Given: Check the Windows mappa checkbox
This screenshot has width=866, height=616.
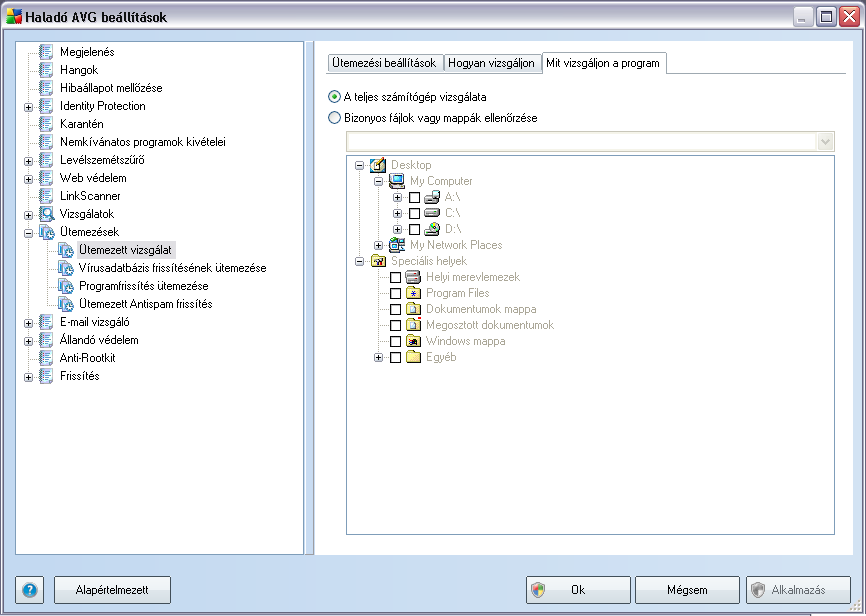Looking at the screenshot, I should (395, 341).
